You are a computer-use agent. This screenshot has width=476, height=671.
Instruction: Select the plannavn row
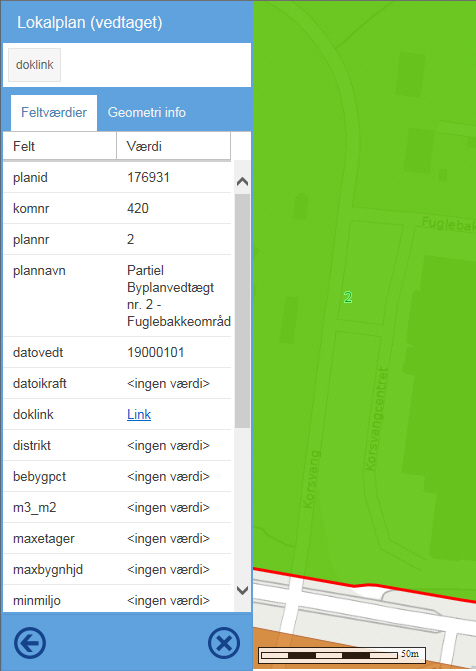coord(117,296)
